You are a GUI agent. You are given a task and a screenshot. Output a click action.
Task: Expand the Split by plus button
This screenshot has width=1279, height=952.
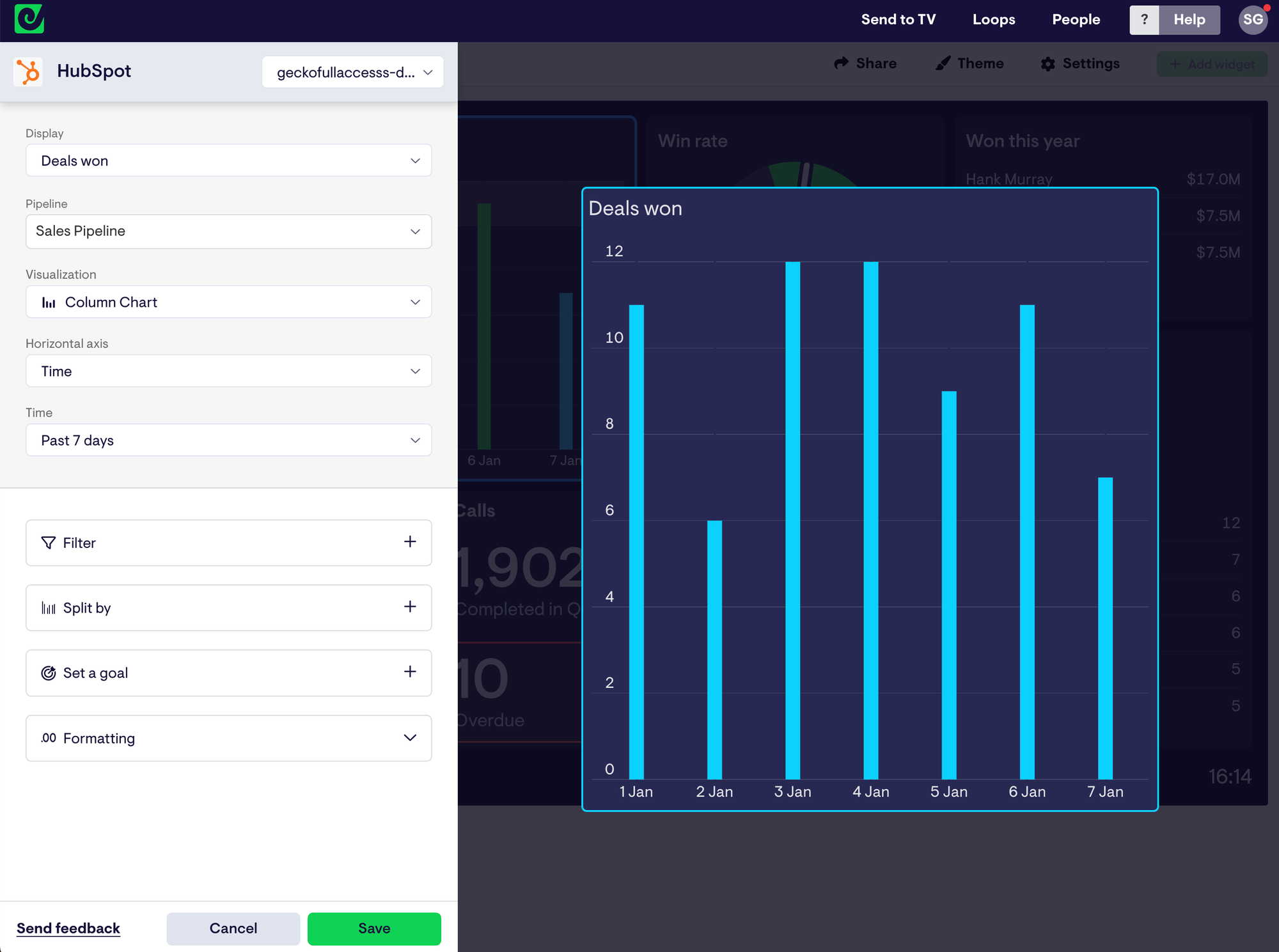[x=410, y=607]
